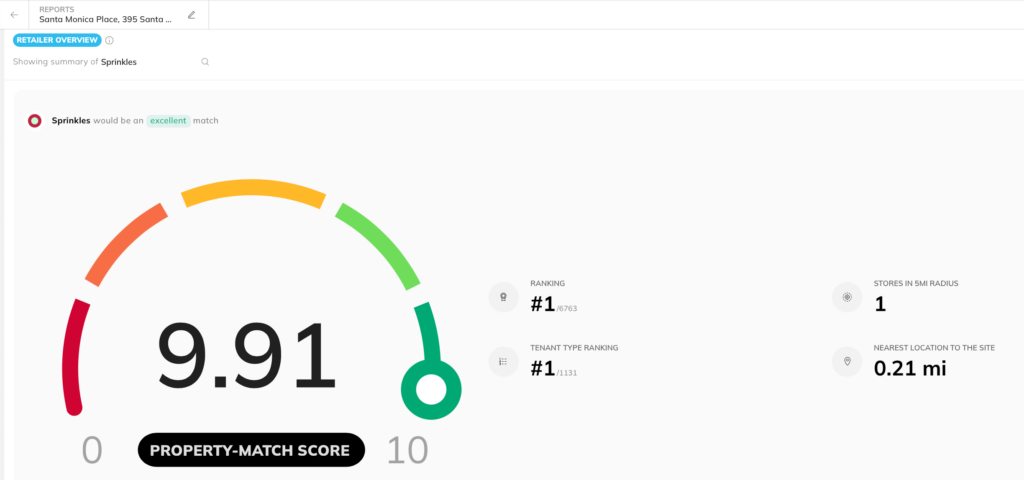
Task: Click the Sprinkles retailer search field
Action: tap(111, 62)
